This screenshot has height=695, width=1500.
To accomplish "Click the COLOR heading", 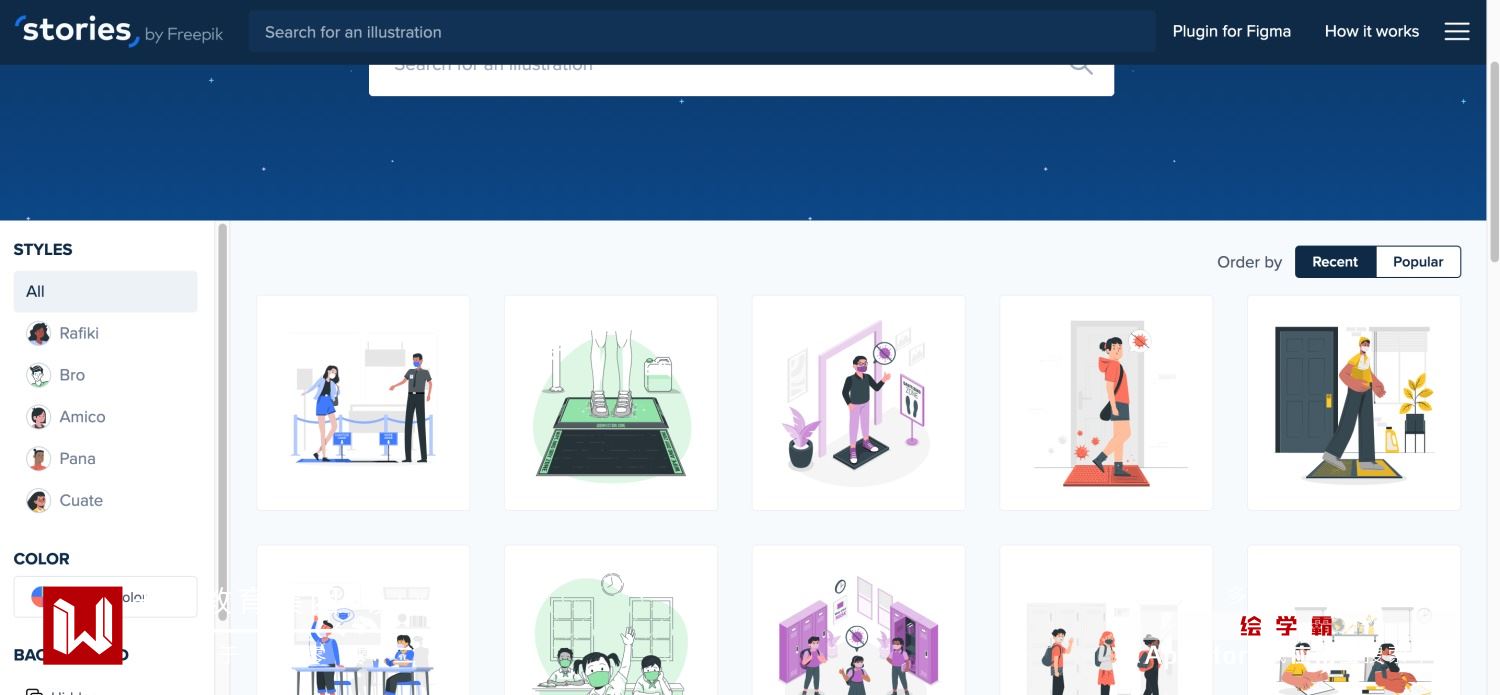I will [x=42, y=559].
